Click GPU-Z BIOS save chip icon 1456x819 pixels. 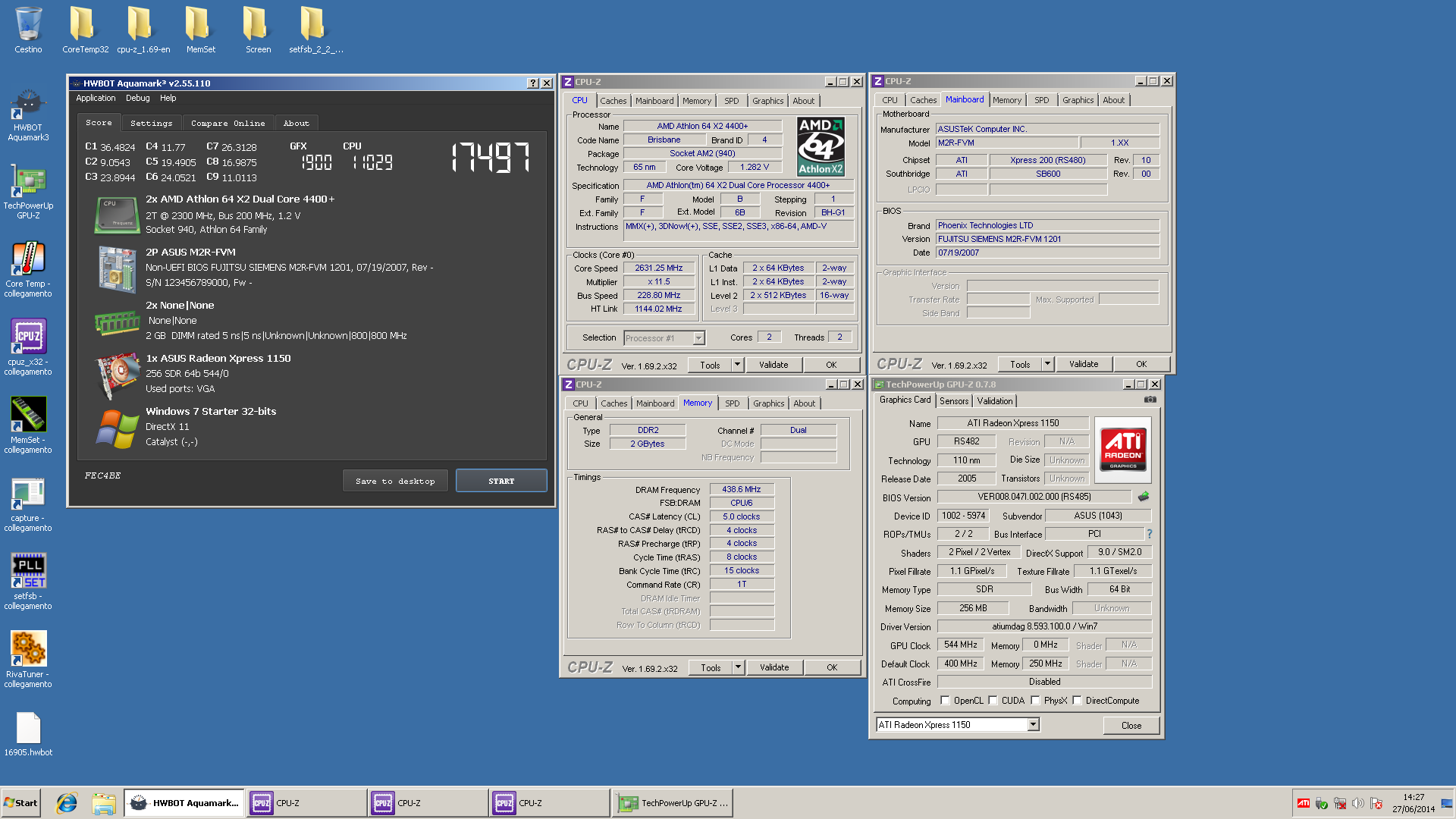(x=1144, y=497)
